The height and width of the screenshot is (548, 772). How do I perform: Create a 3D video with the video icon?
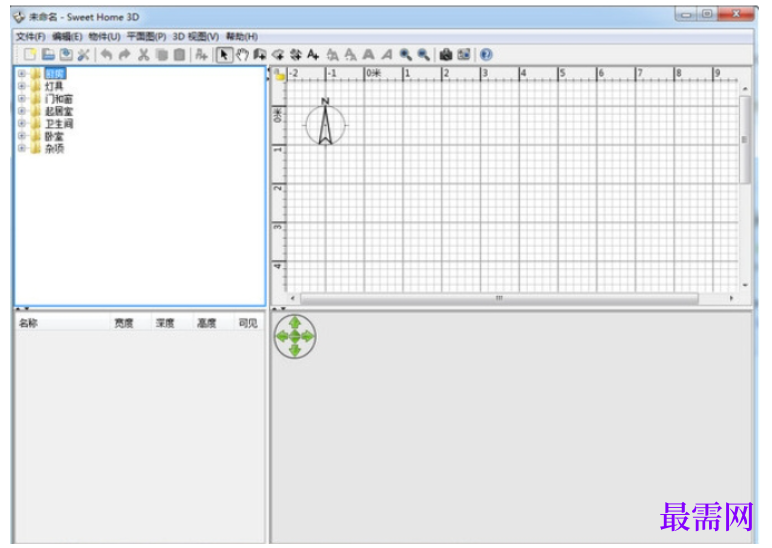pos(464,55)
